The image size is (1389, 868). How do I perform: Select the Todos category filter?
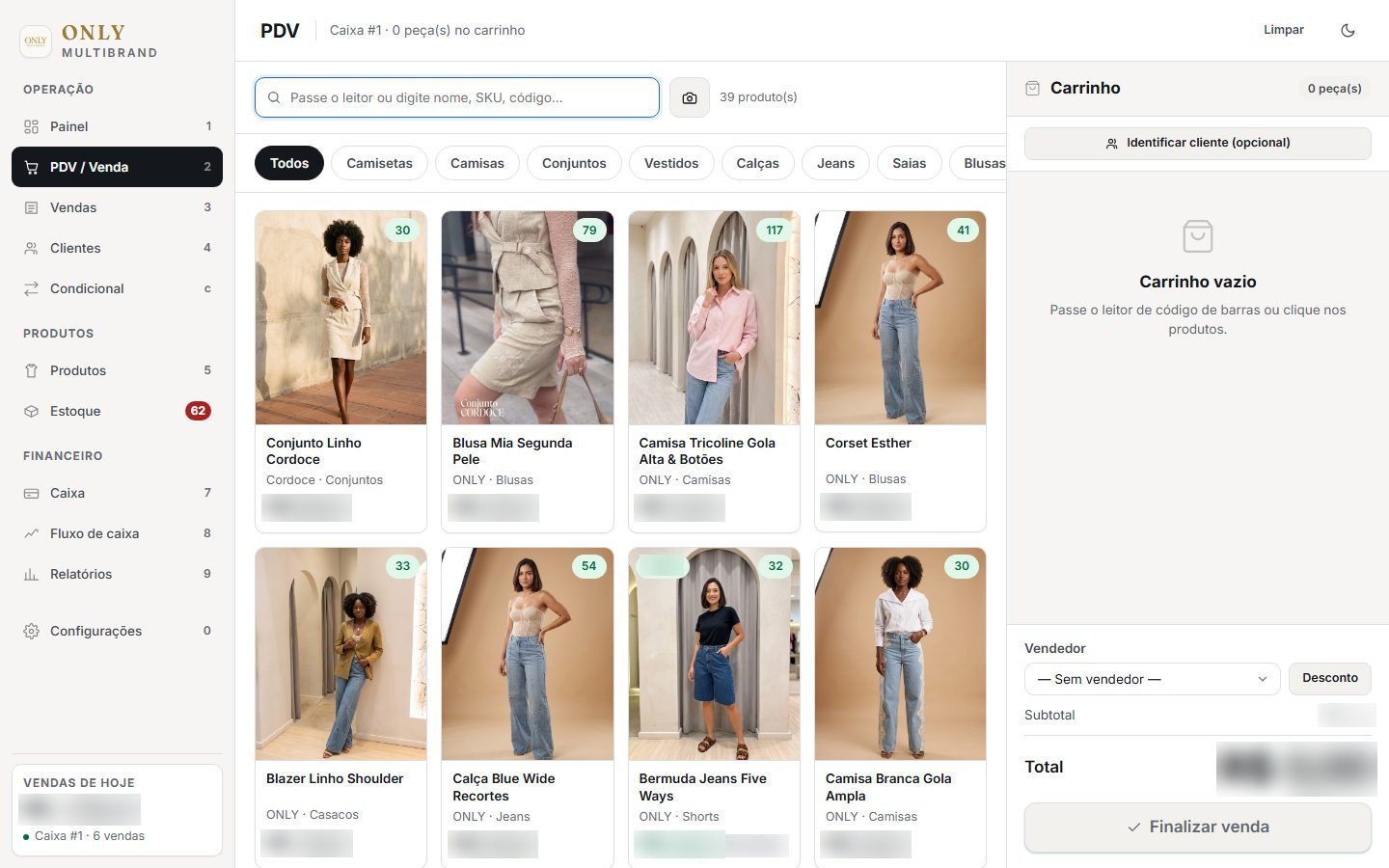(289, 163)
